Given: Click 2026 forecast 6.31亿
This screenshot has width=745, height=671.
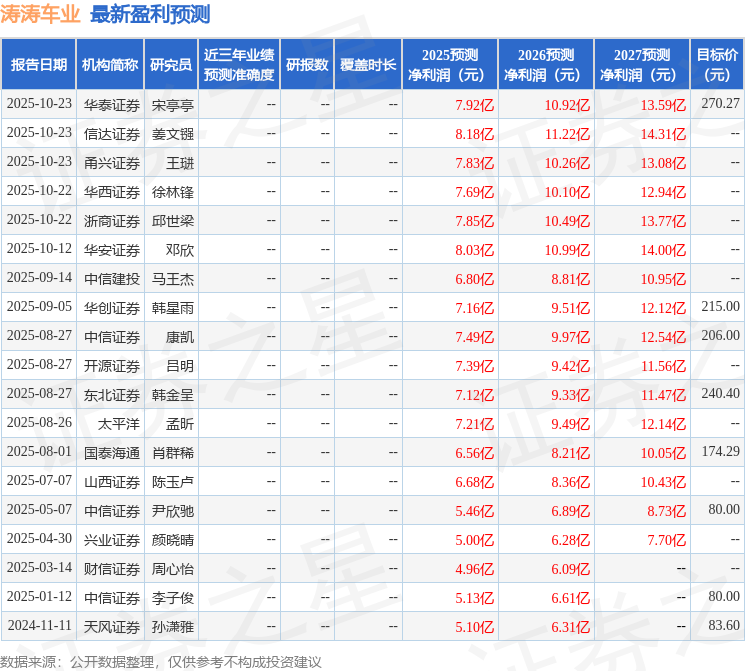Looking at the screenshot, I should click(570, 627).
